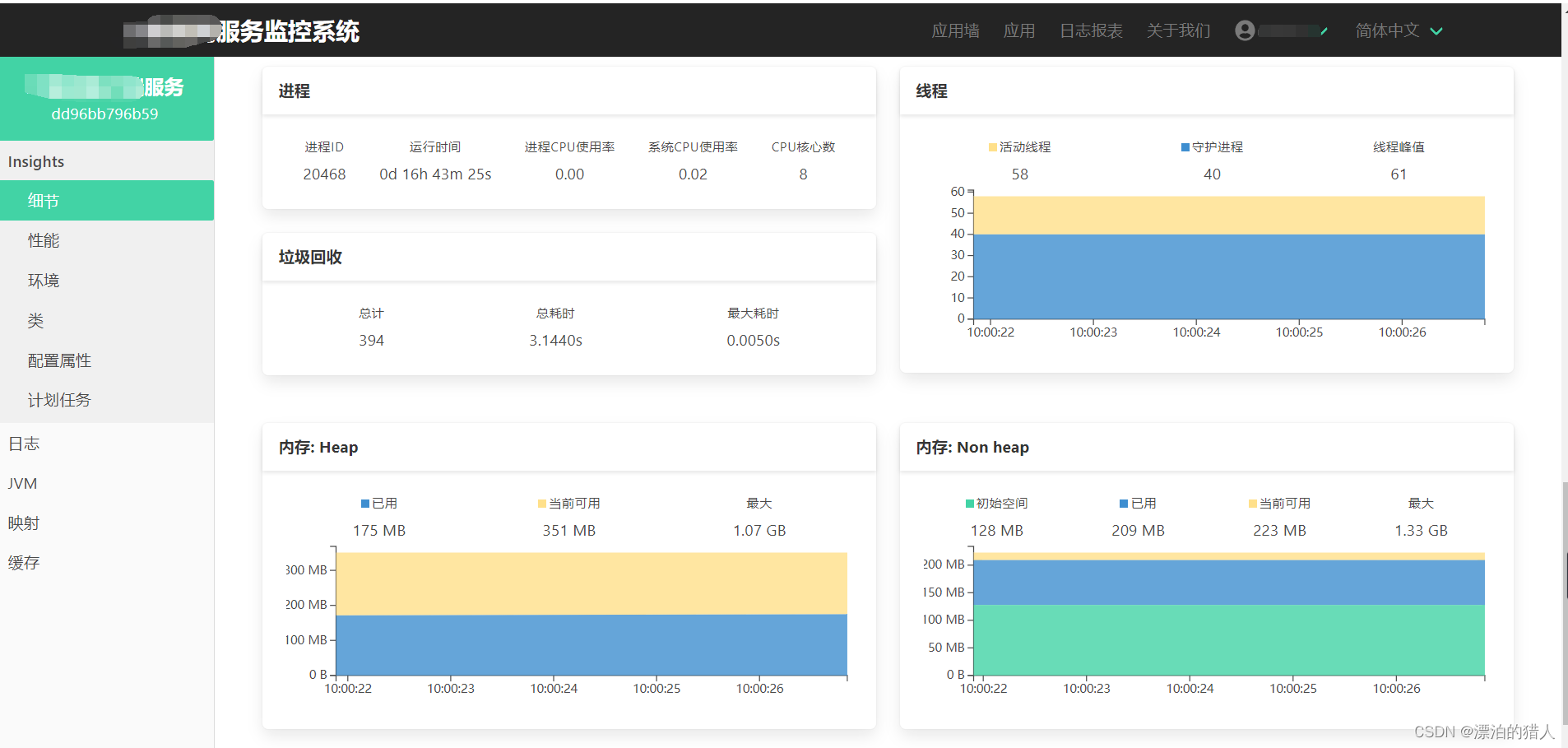Open the 环境 sidebar item
This screenshot has height=748, width=1568.
coord(107,281)
